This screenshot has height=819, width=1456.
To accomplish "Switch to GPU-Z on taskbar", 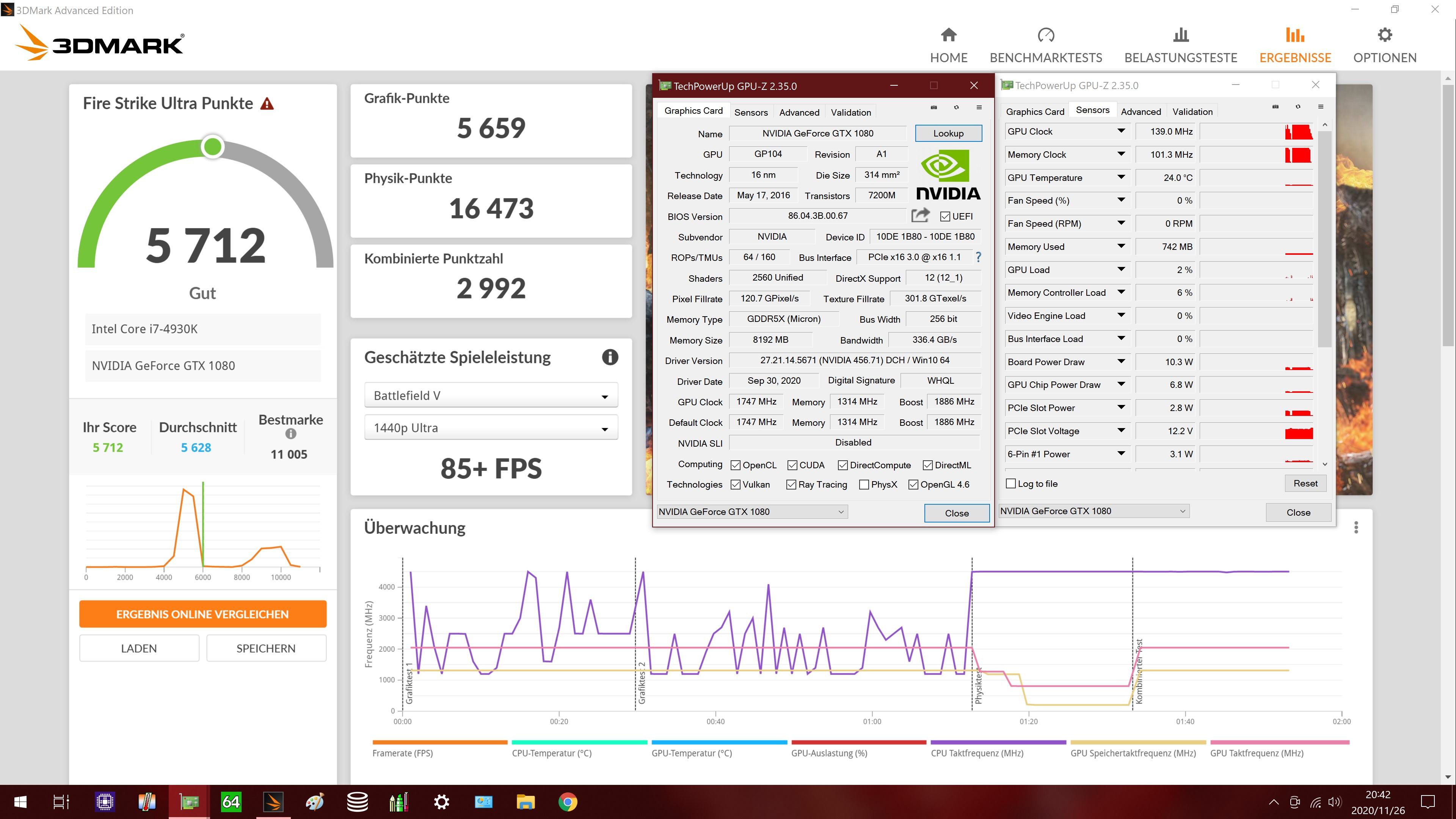I will point(189,802).
